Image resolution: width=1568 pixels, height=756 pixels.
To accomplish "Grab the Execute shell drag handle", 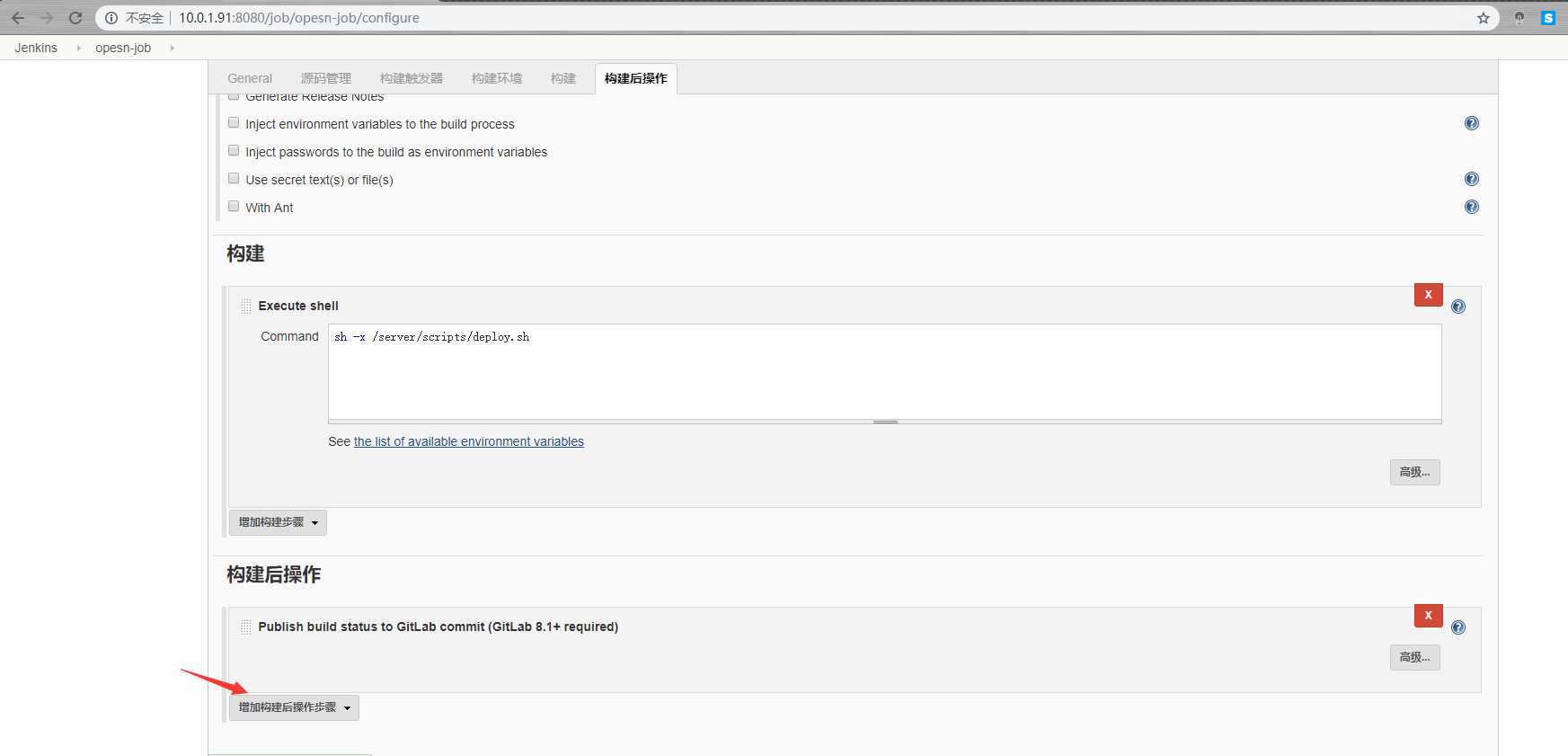I will tap(246, 307).
